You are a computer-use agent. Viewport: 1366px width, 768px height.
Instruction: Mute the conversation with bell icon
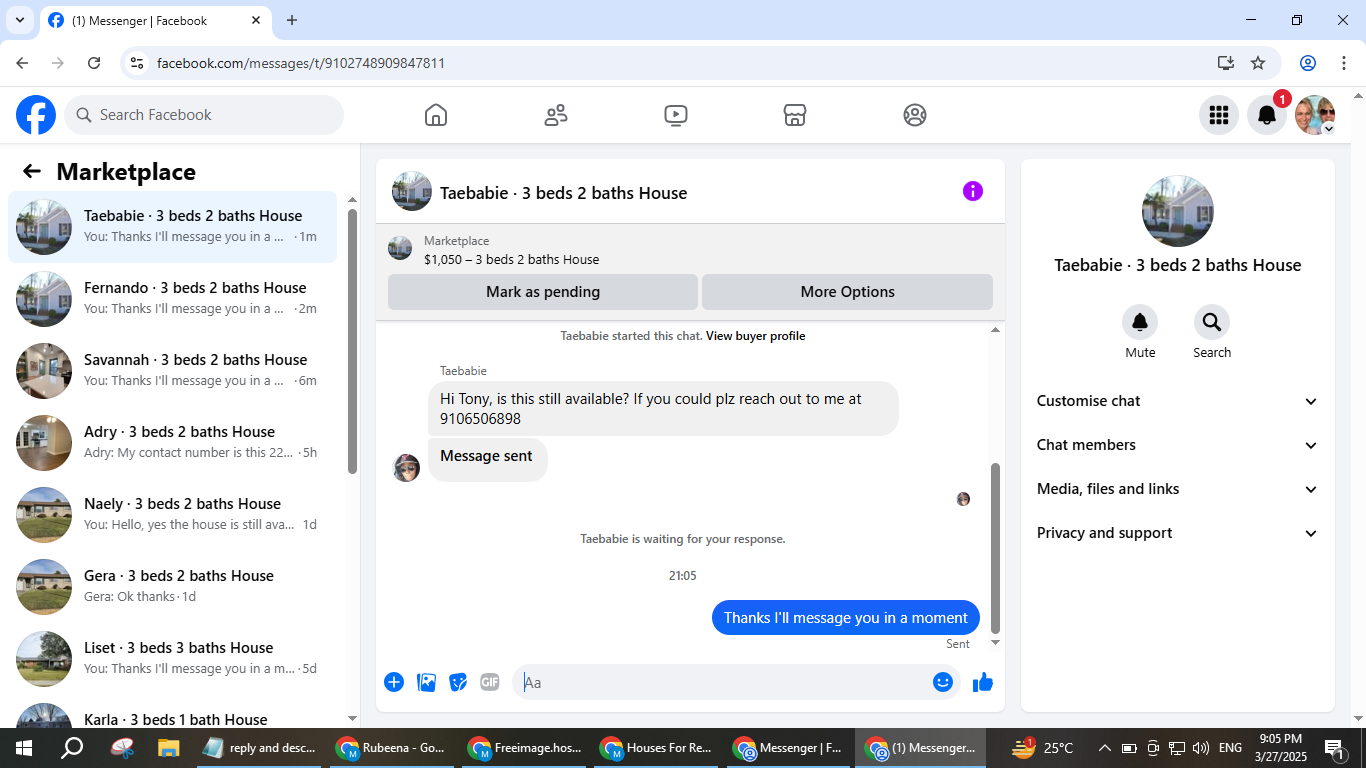tap(1140, 322)
